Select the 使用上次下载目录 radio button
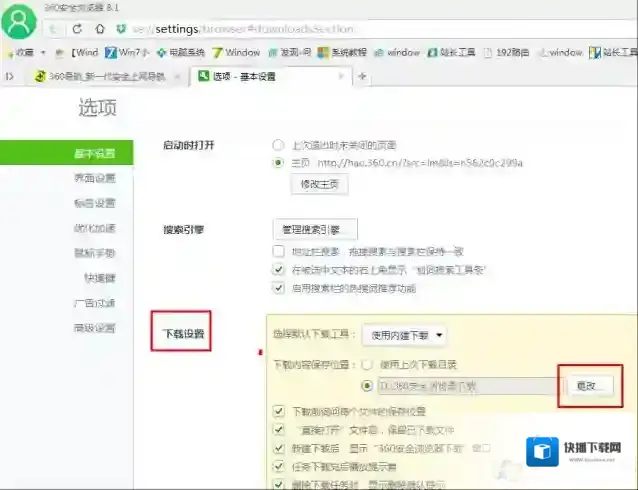Viewport: 638px width, 490px height. (366, 365)
